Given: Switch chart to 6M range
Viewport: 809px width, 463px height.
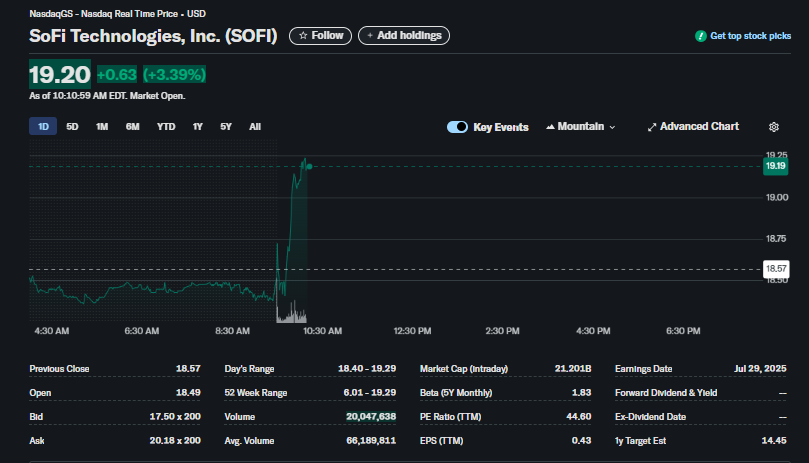Looking at the screenshot, I should point(133,126).
